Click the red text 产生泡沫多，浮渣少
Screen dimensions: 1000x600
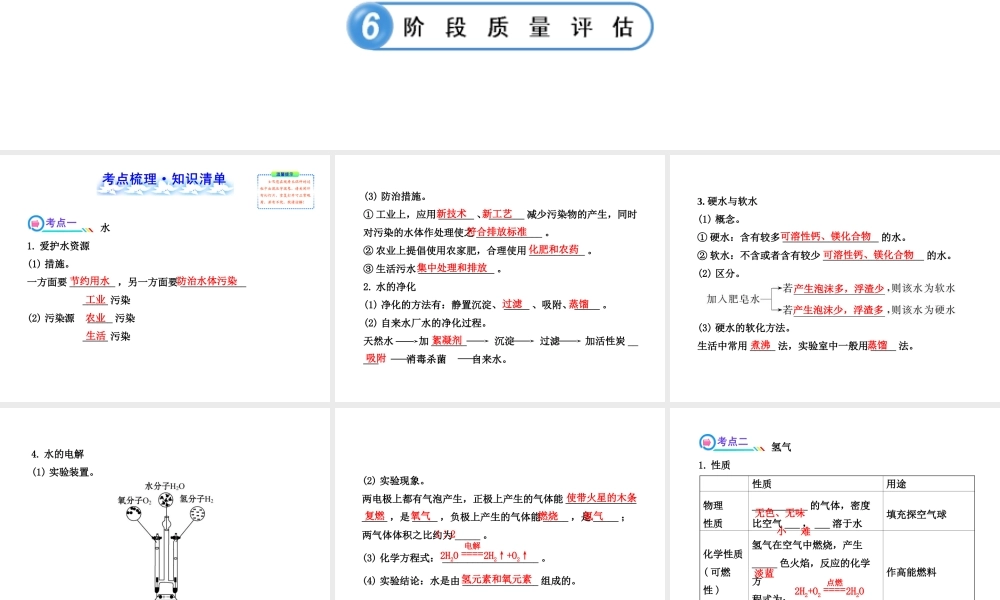(838, 289)
